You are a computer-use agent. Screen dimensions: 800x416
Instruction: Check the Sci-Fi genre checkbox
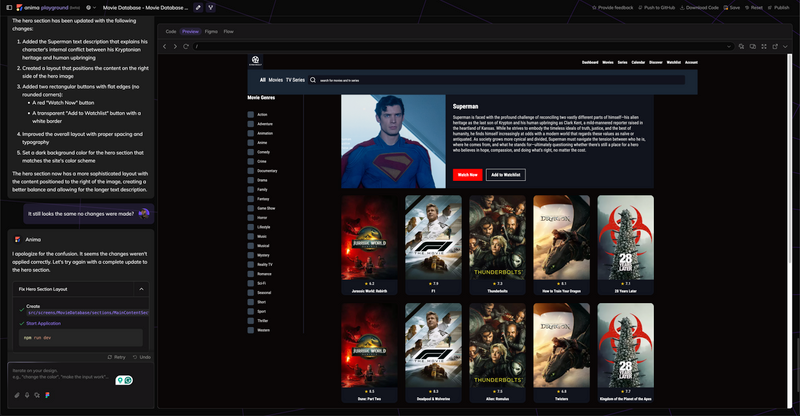[x=251, y=283]
